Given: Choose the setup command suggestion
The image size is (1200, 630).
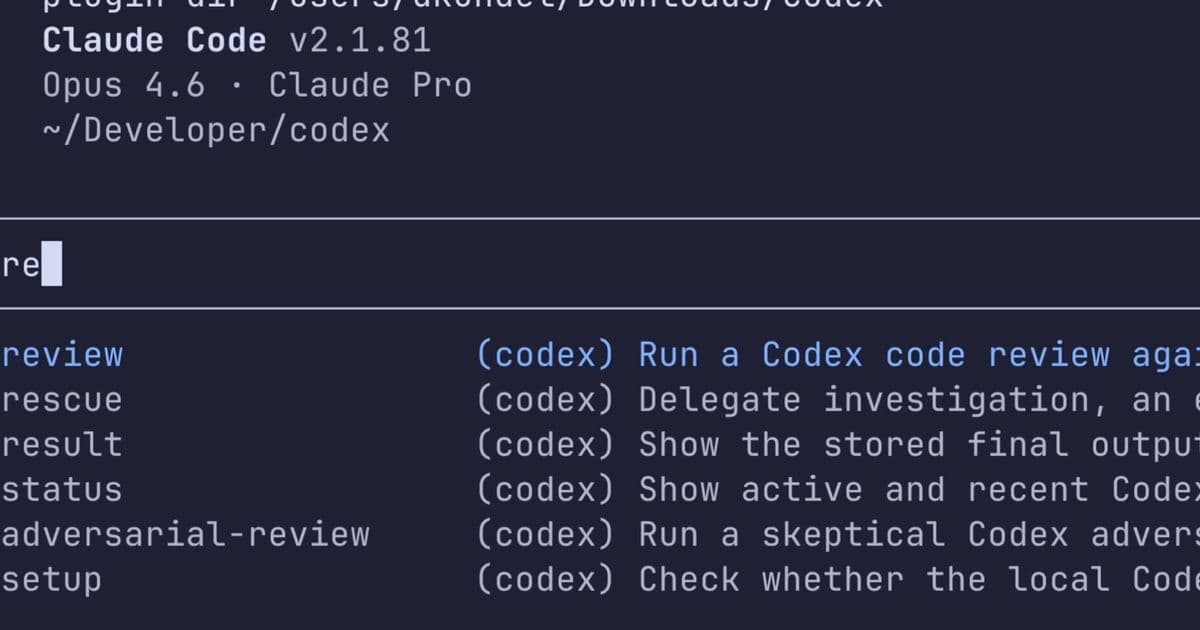Looking at the screenshot, I should [x=50, y=579].
